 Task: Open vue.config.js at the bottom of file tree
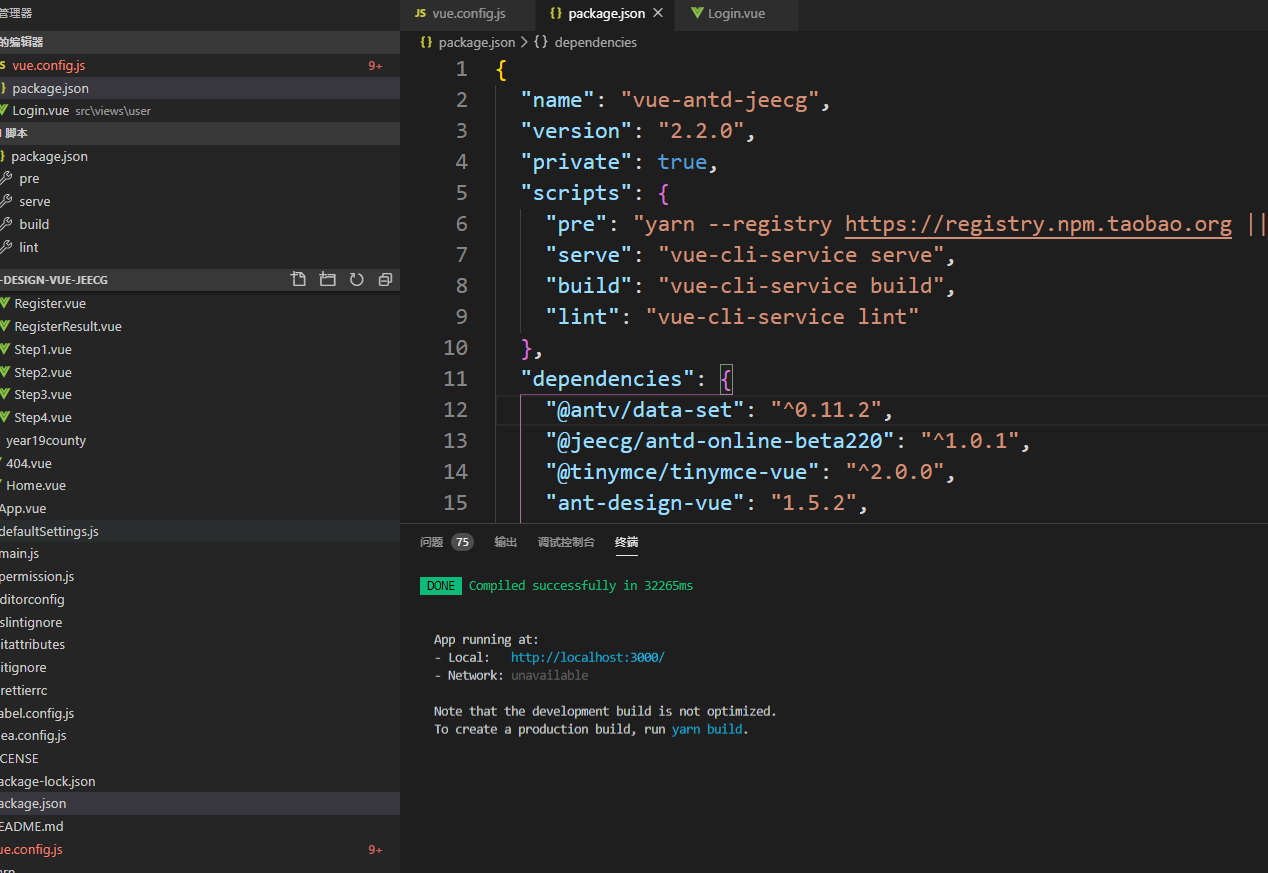click(200, 849)
